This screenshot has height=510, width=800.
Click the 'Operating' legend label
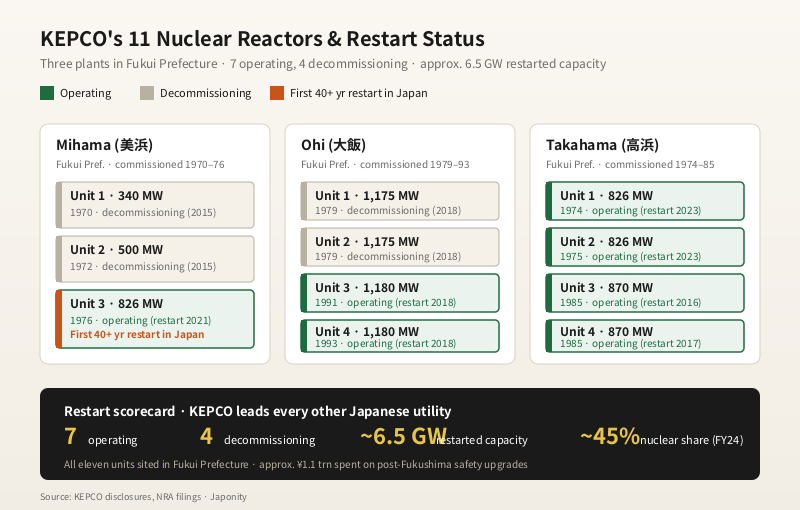point(86,93)
